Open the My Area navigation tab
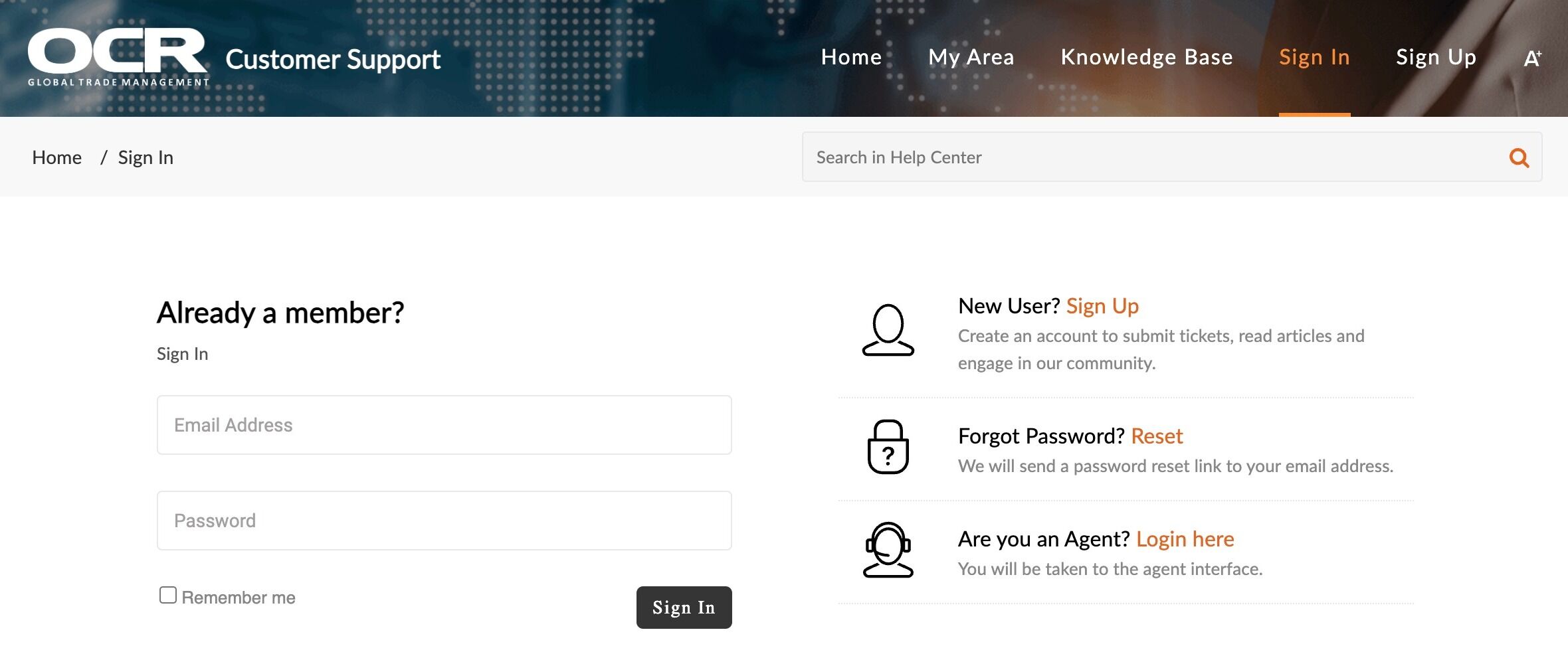This screenshot has width=1568, height=658. point(971,57)
